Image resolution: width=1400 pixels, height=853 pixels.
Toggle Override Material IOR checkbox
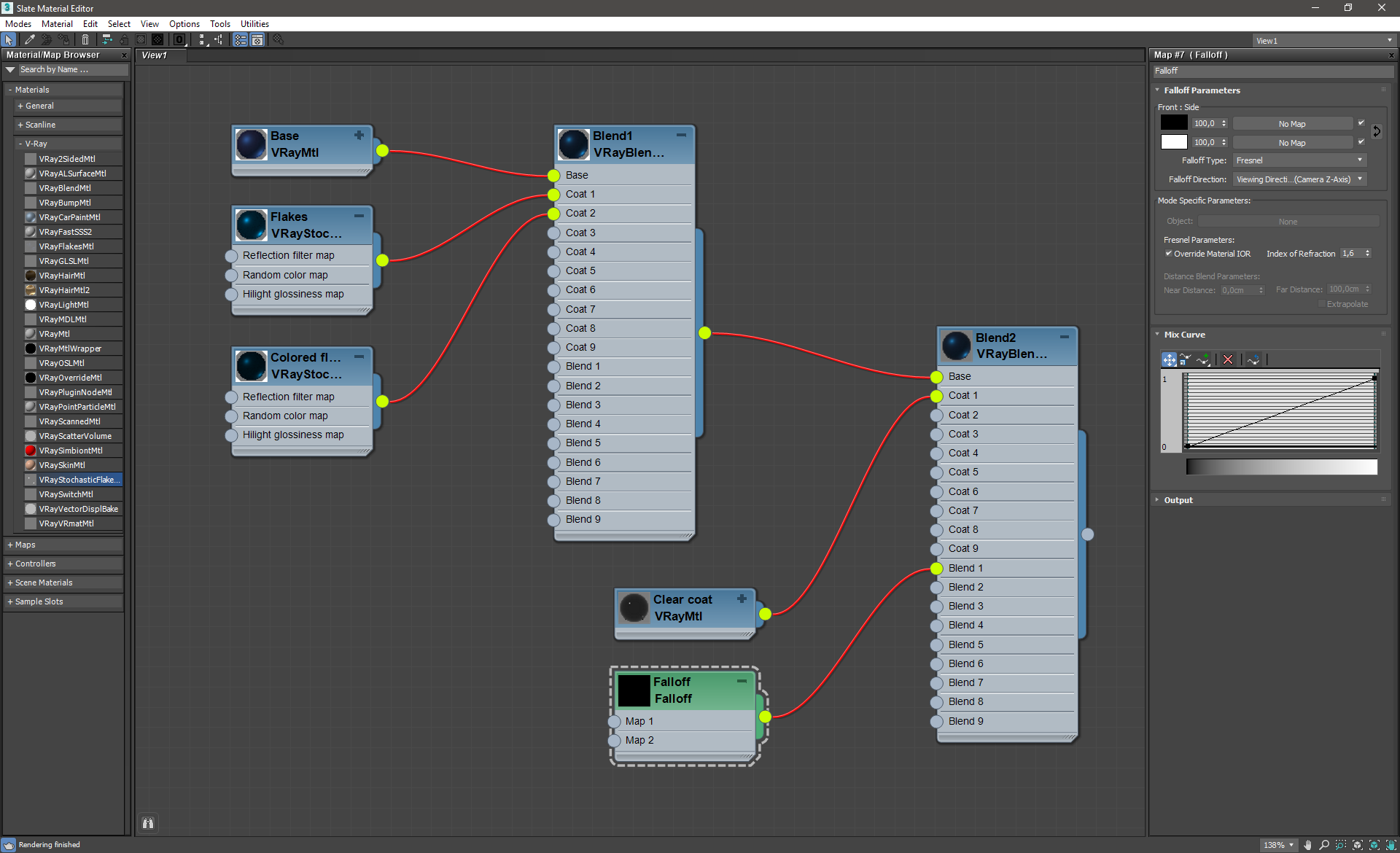click(1168, 254)
